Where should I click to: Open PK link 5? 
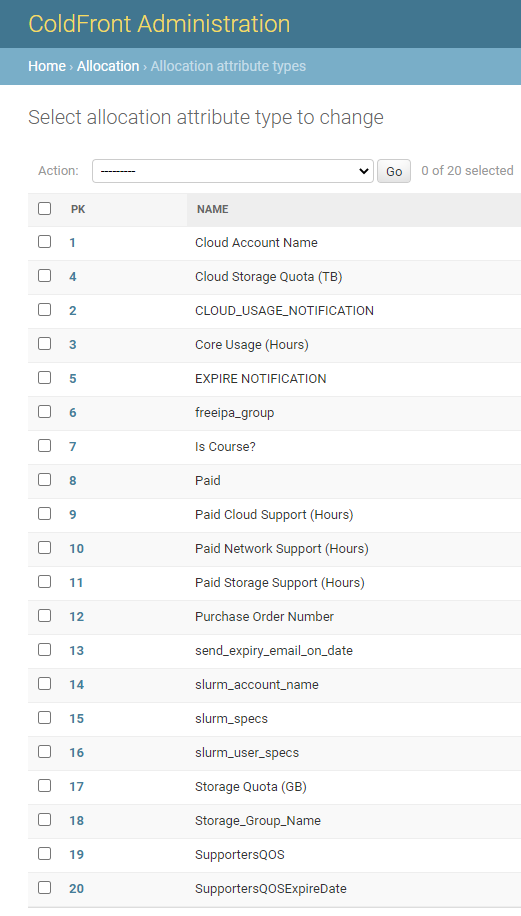pos(72,379)
